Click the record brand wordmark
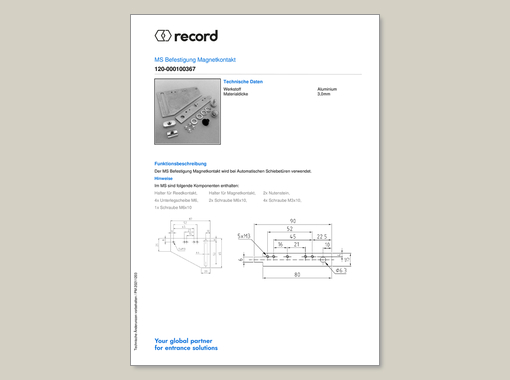The height and width of the screenshot is (380, 510). coord(196,36)
